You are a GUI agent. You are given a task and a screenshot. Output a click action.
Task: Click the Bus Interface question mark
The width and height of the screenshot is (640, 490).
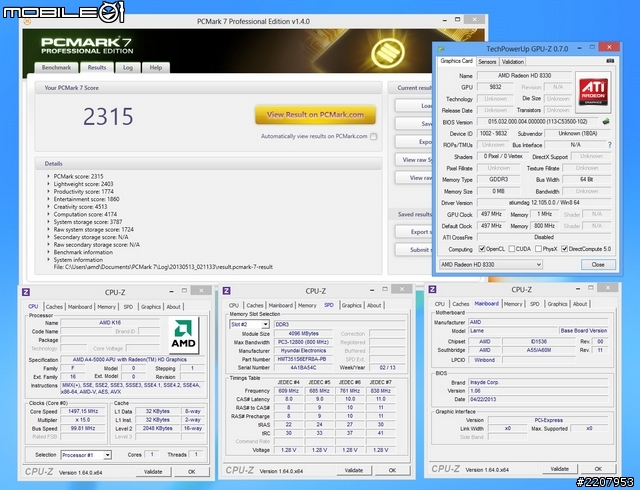(x=610, y=145)
